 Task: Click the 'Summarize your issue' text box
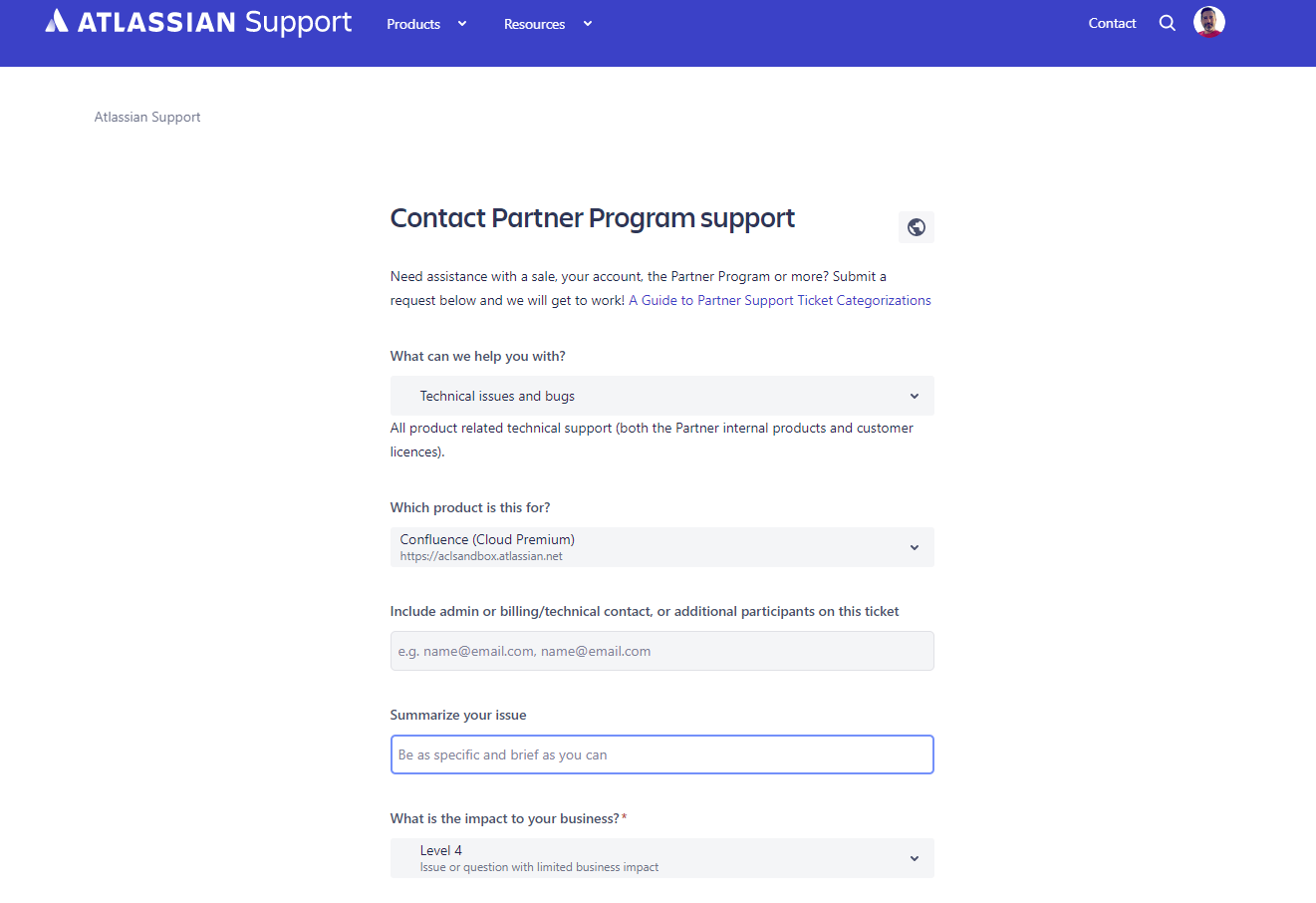point(661,754)
